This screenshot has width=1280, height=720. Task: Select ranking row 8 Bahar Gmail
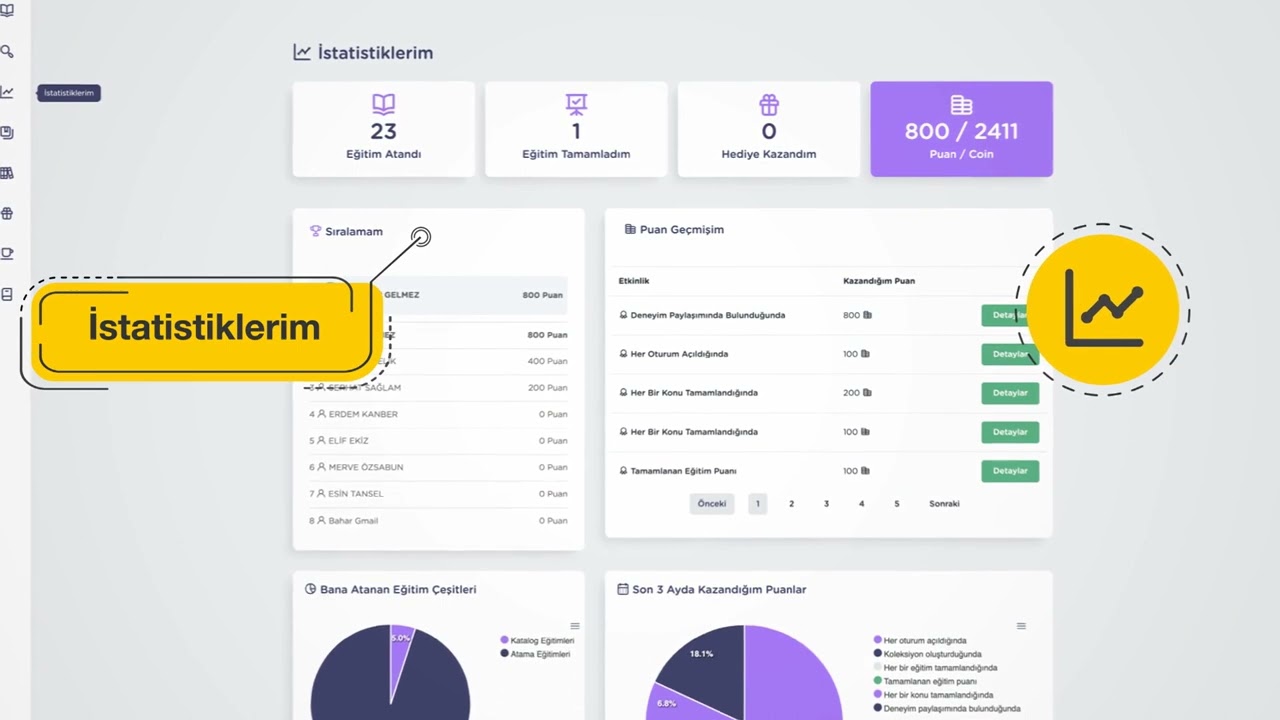[438, 520]
